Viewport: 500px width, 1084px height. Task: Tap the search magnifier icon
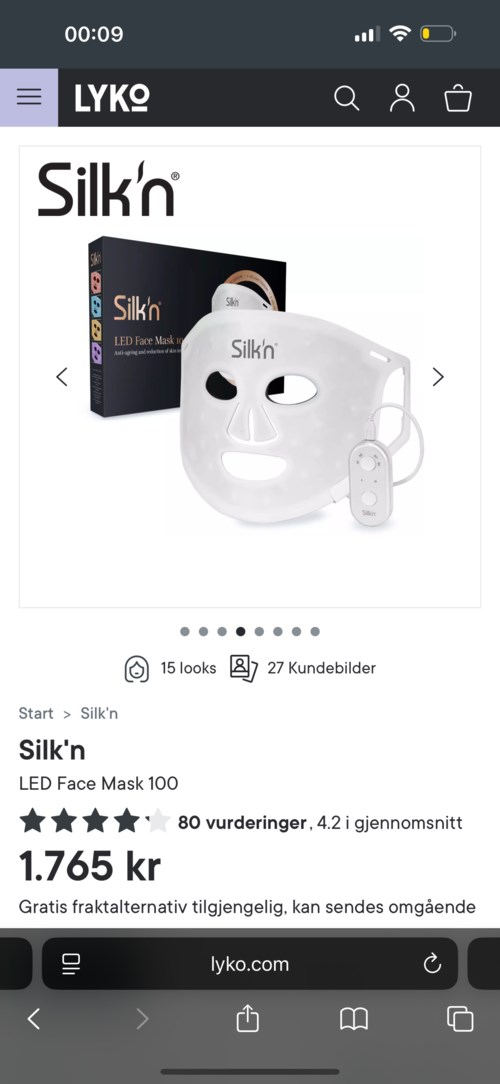(x=346, y=98)
